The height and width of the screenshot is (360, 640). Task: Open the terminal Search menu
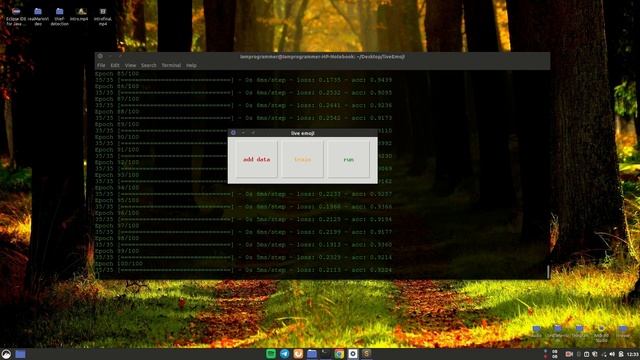pyautogui.click(x=149, y=65)
